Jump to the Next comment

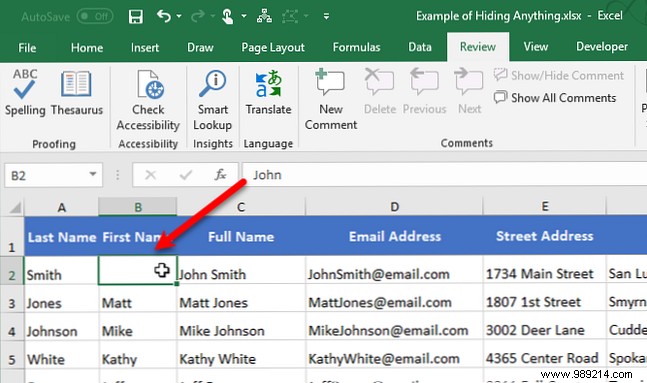pyautogui.click(x=469, y=92)
